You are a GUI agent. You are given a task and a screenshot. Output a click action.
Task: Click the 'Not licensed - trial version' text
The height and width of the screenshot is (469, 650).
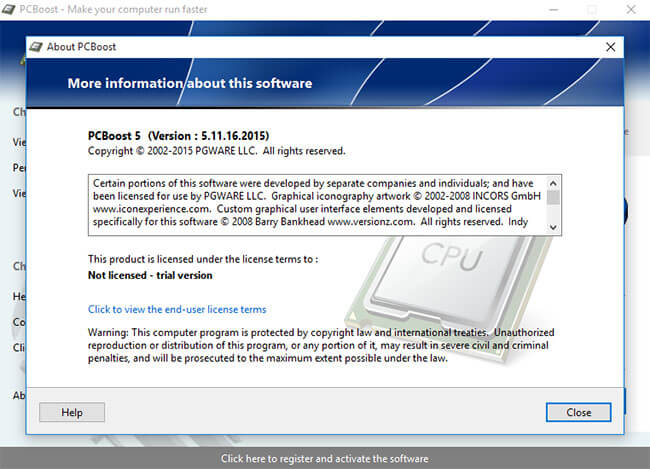pyautogui.click(x=150, y=275)
